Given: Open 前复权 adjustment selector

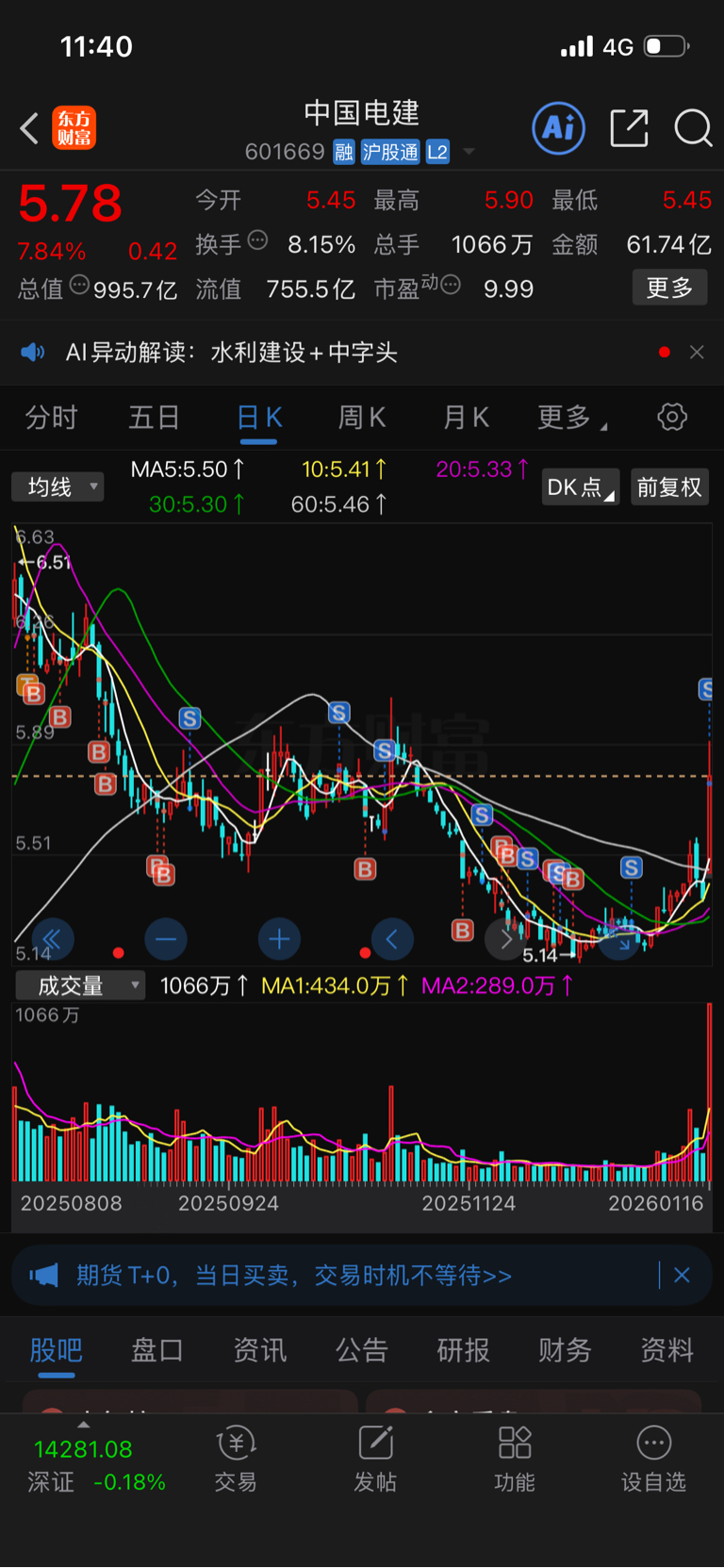Looking at the screenshot, I should 669,487.
